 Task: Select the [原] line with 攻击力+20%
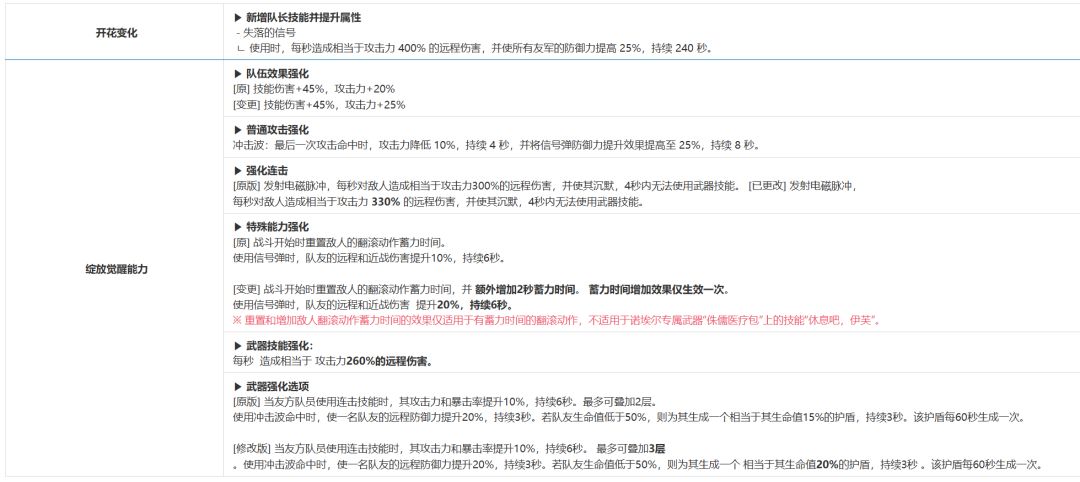tap(314, 89)
